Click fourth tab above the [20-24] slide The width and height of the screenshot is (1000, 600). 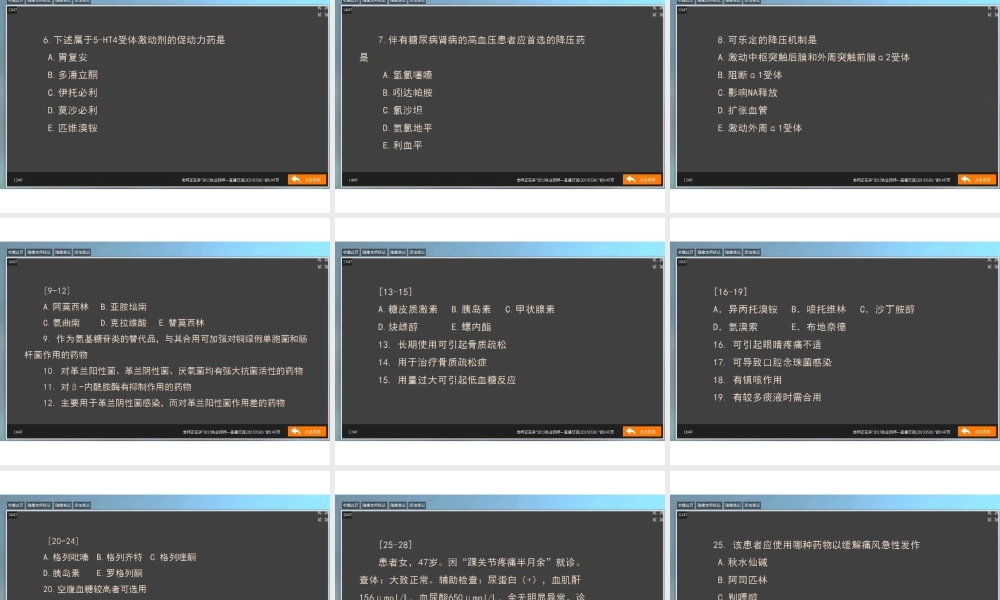82,505
